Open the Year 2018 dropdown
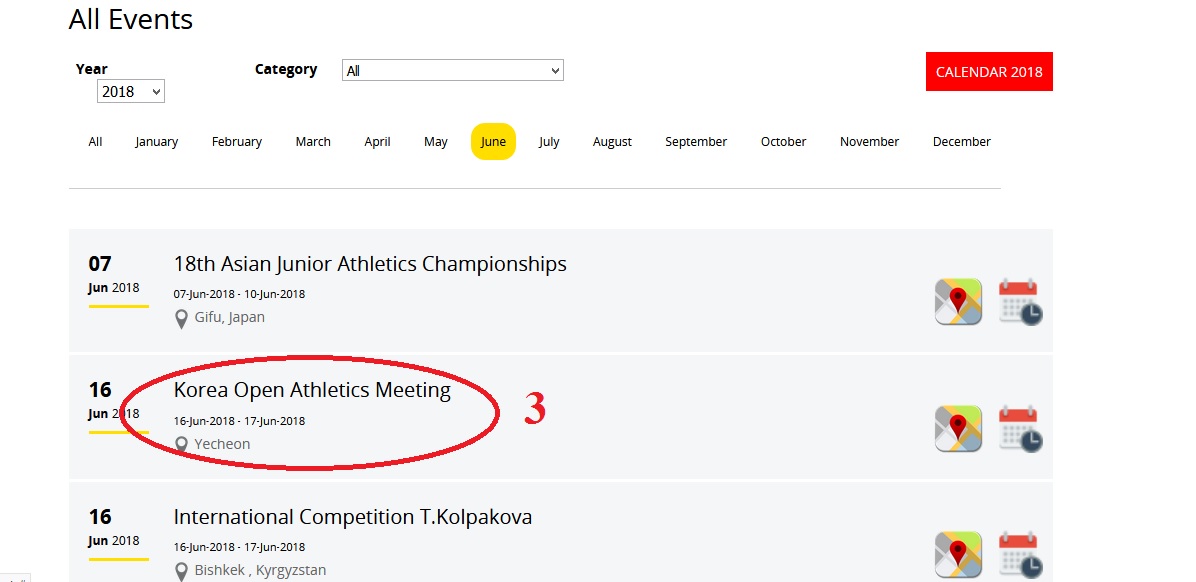This screenshot has height=582, width=1196. click(131, 92)
